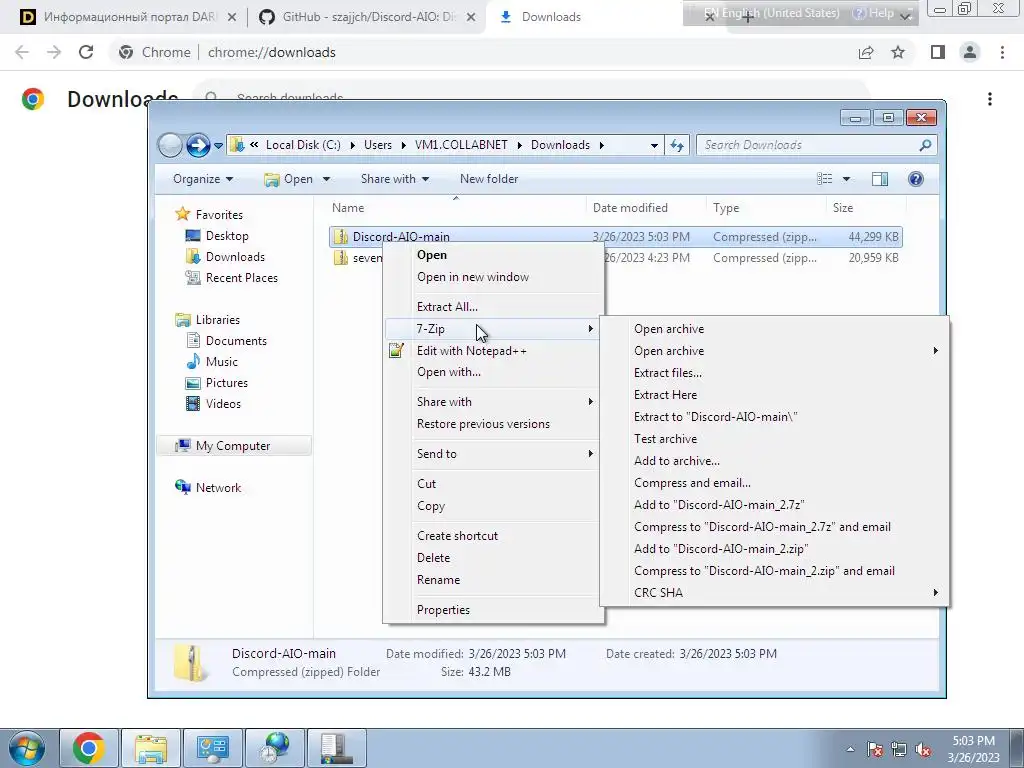The width and height of the screenshot is (1024, 768).
Task: Click first Open archive in 7-Zip submenu
Action: pos(669,328)
